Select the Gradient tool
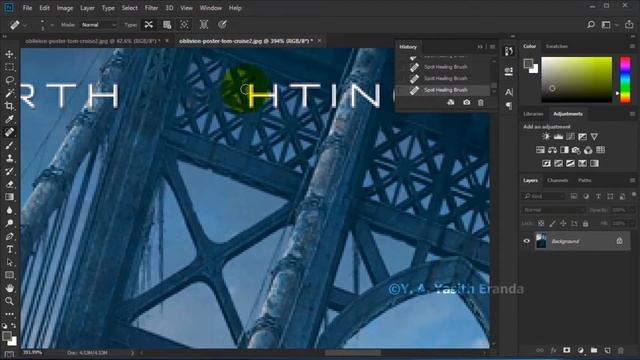The image size is (640, 360). 9,197
